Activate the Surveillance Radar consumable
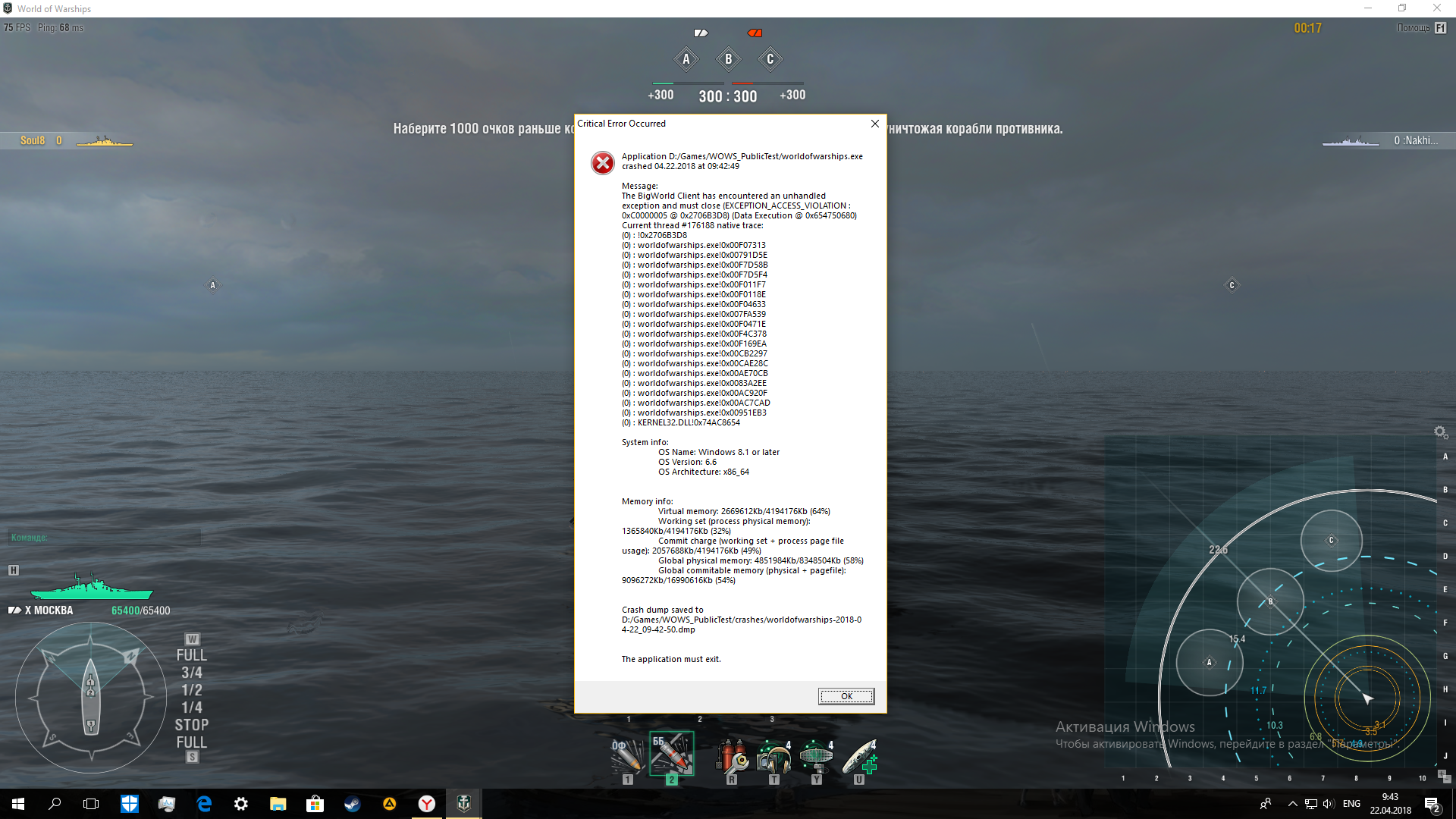The image size is (1456, 819). [816, 756]
